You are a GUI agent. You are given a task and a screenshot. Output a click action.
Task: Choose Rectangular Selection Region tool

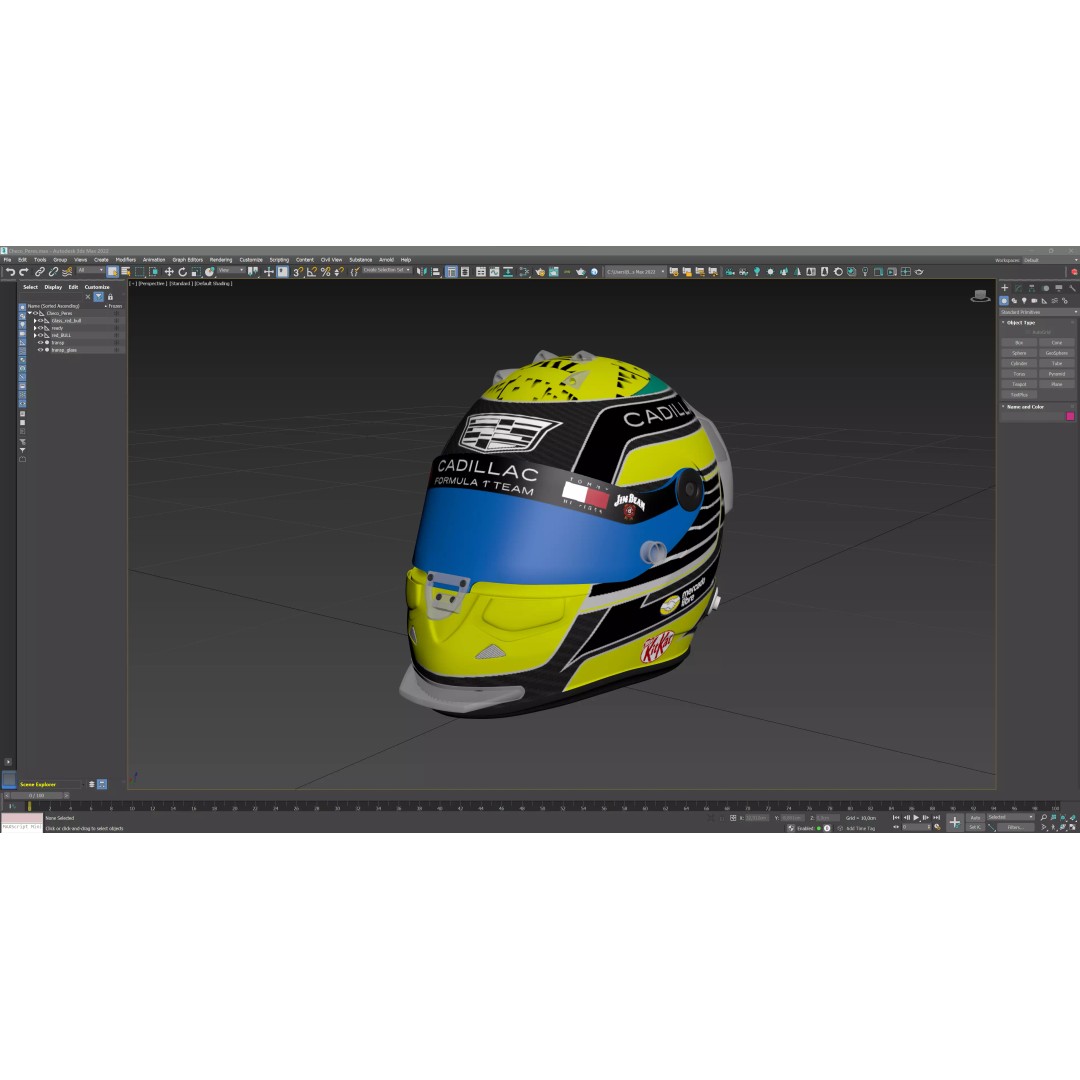(x=139, y=271)
